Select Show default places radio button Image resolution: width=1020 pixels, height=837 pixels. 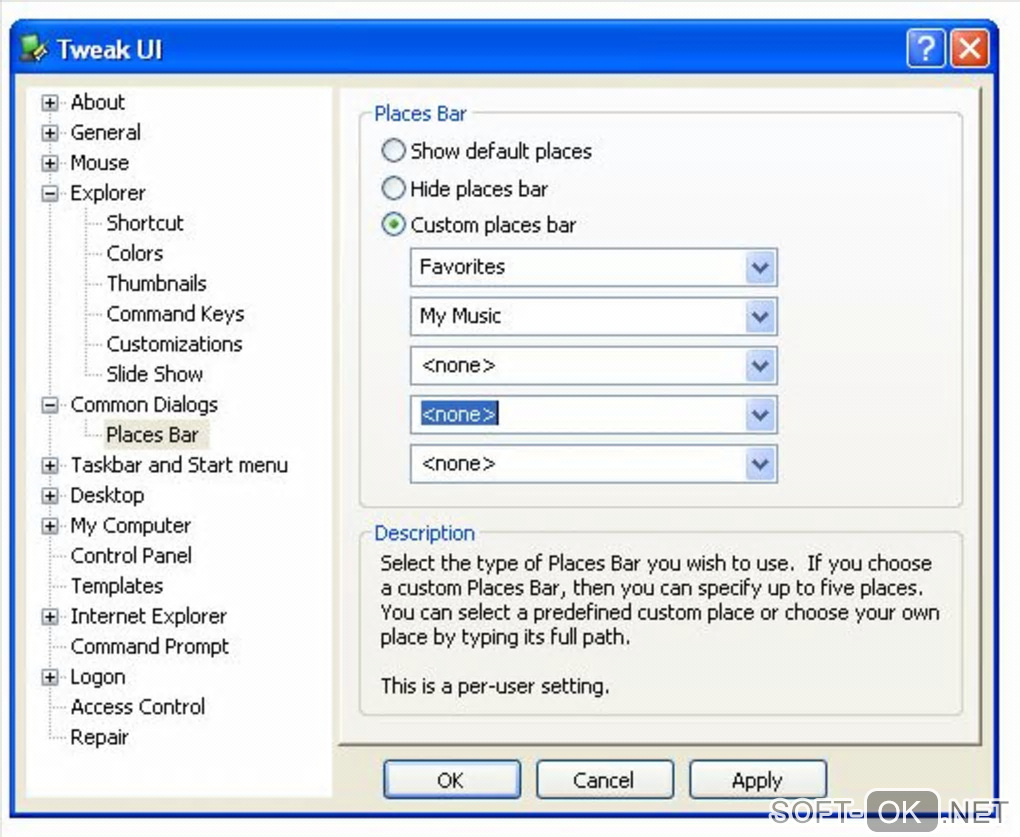pyautogui.click(x=394, y=151)
